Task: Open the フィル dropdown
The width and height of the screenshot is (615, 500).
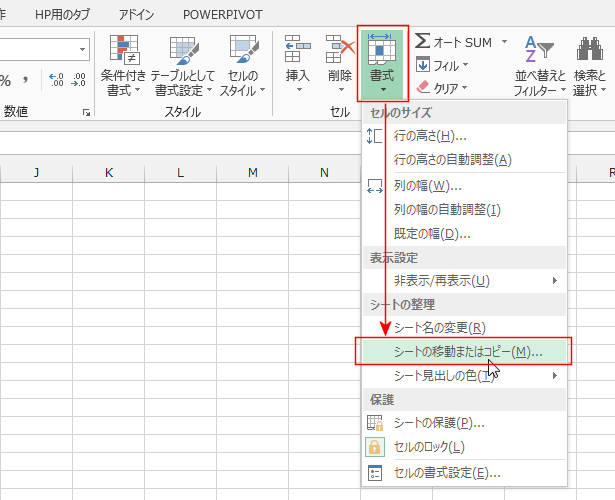Action: 465,65
